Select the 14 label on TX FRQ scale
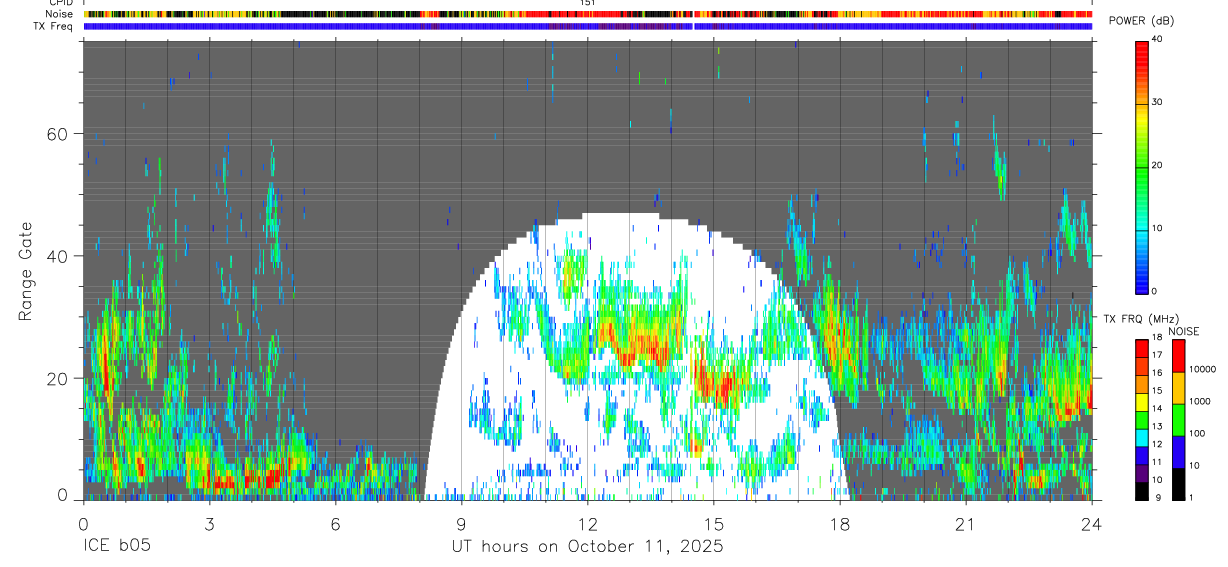Screen dimensions: 1228x567 click(x=1157, y=408)
